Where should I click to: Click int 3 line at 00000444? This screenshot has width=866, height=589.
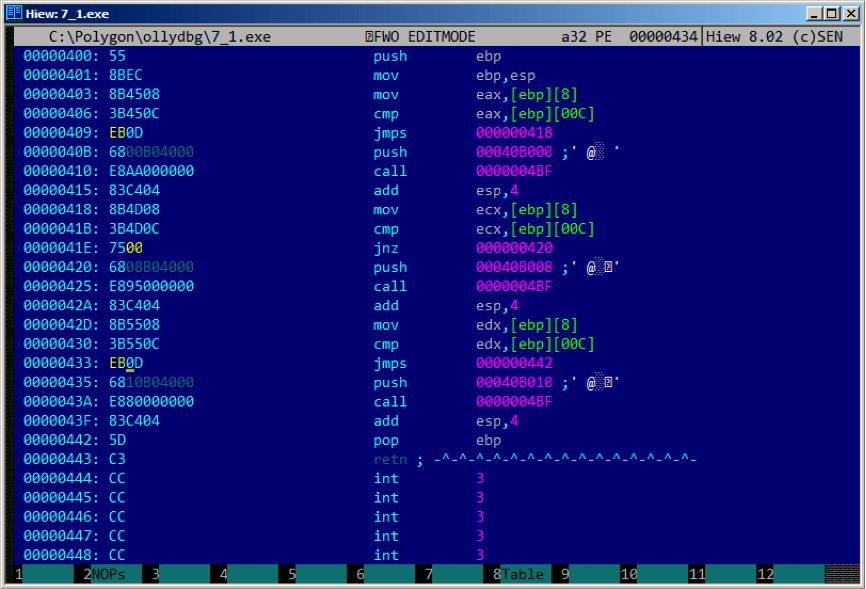[254, 478]
